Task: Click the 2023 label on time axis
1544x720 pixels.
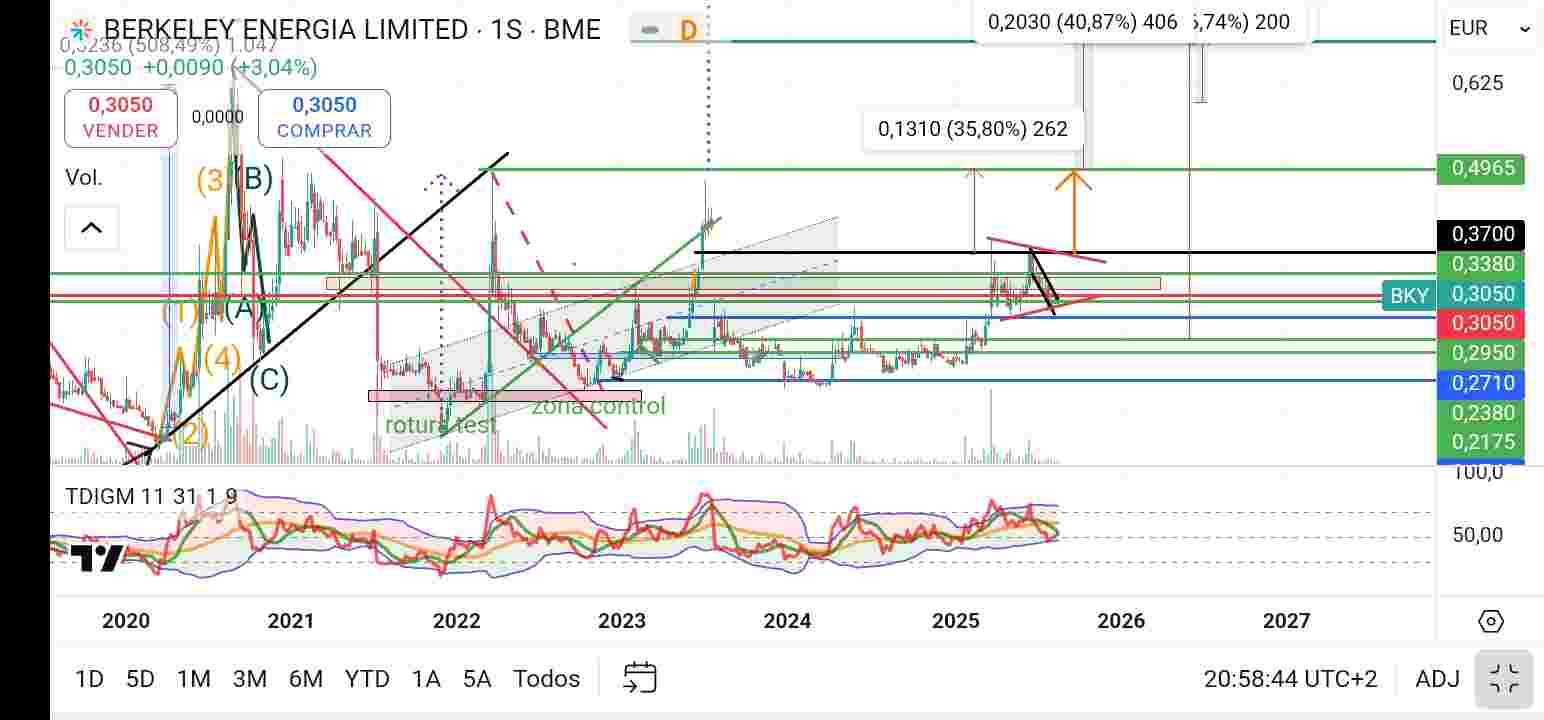Action: [x=622, y=621]
